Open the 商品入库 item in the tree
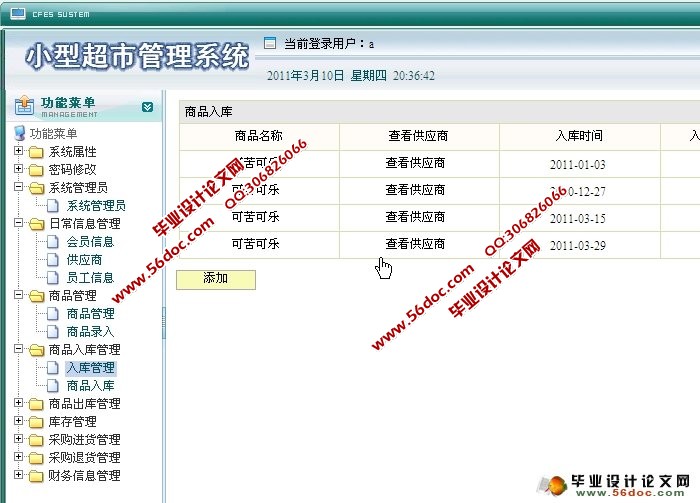Image resolution: width=700 pixels, height=503 pixels. tap(90, 386)
